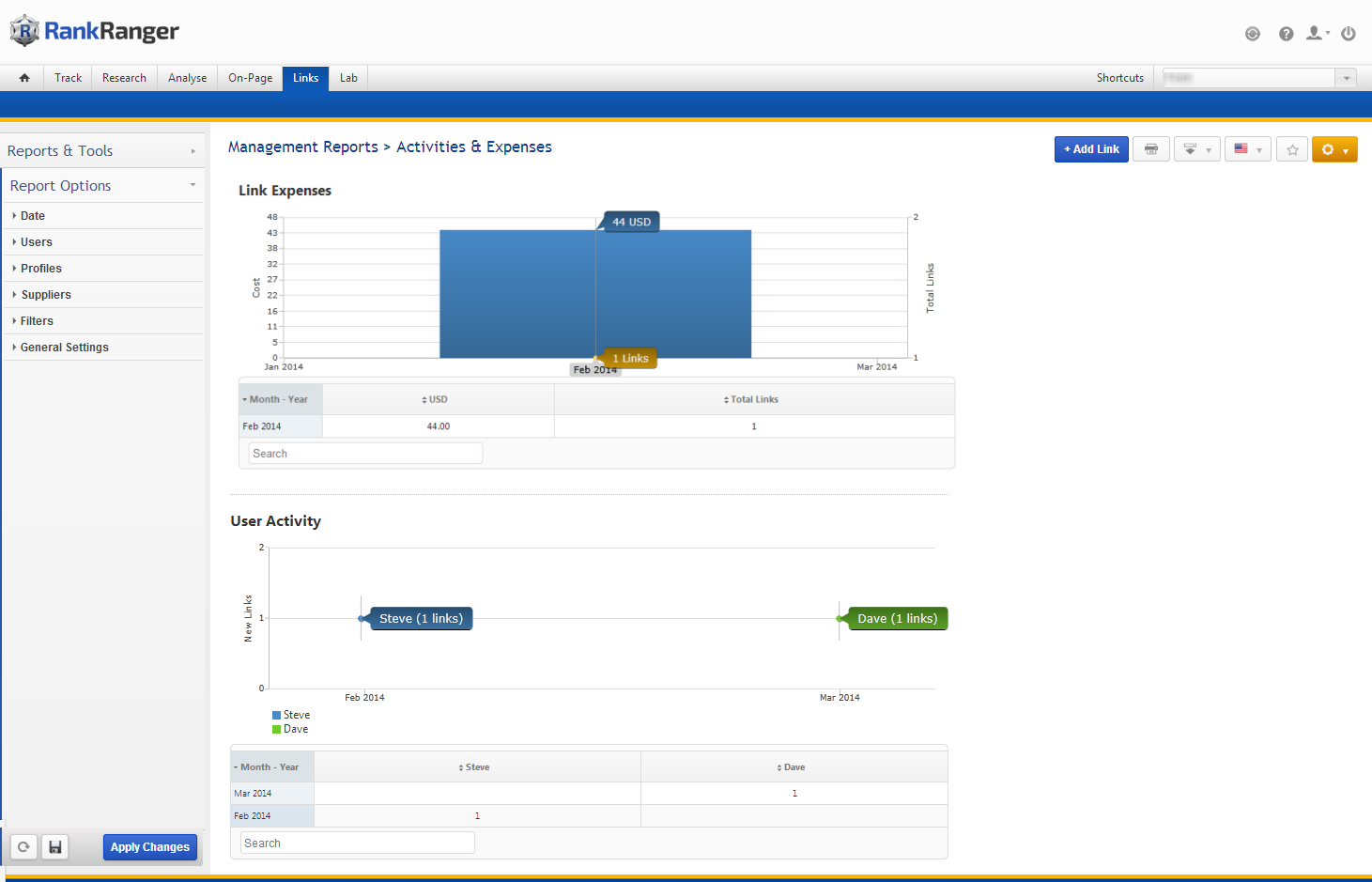Viewport: 1372px width, 882px height.
Task: Click the star favorite icon
Action: pos(1292,149)
